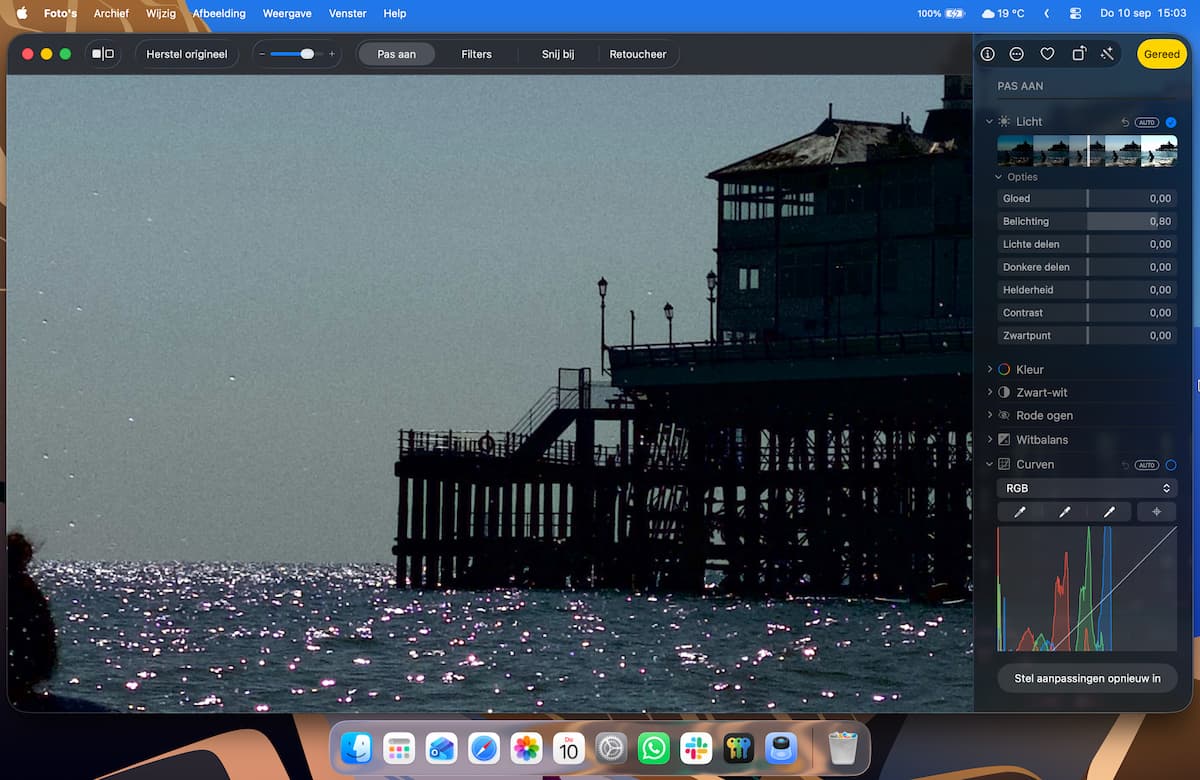Open Slack from the Dock

[x=696, y=748]
